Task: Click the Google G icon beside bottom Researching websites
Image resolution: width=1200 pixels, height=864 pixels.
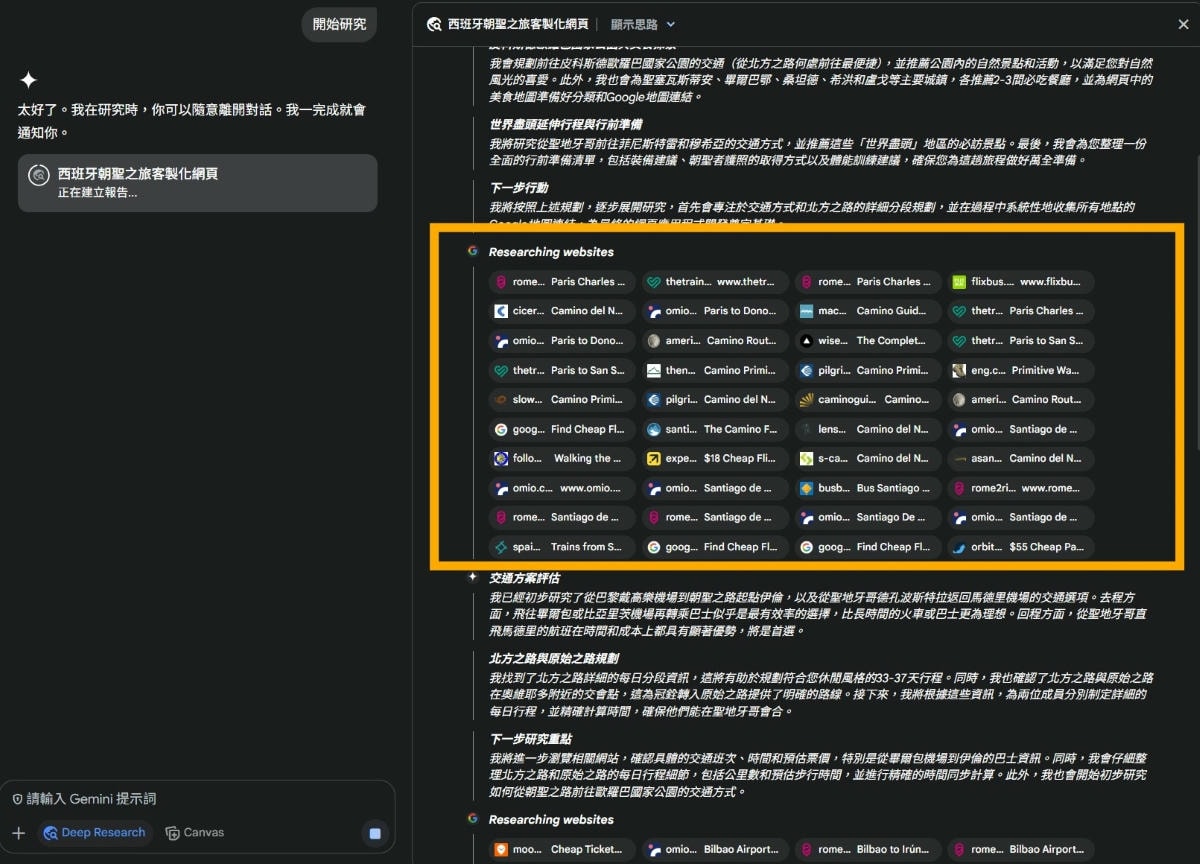Action: click(473, 818)
